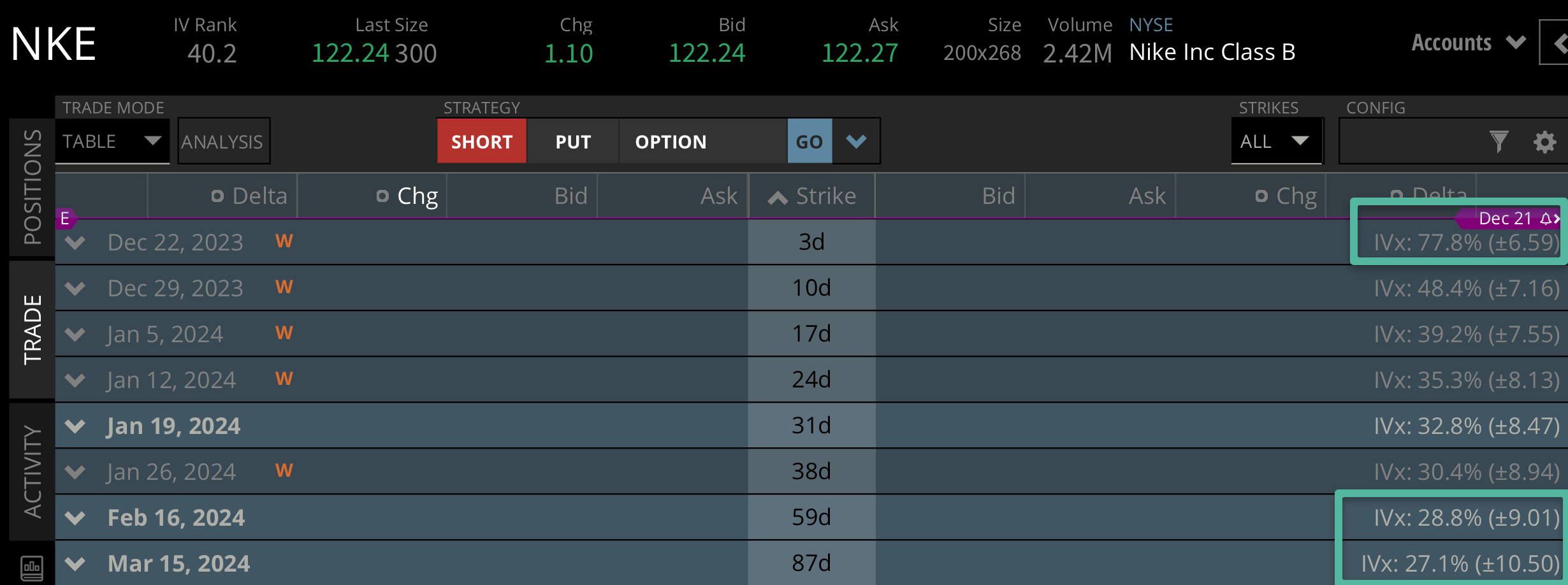Toggle the left Chg column selector
Screen dimensions: 1568x585
[x=382, y=196]
